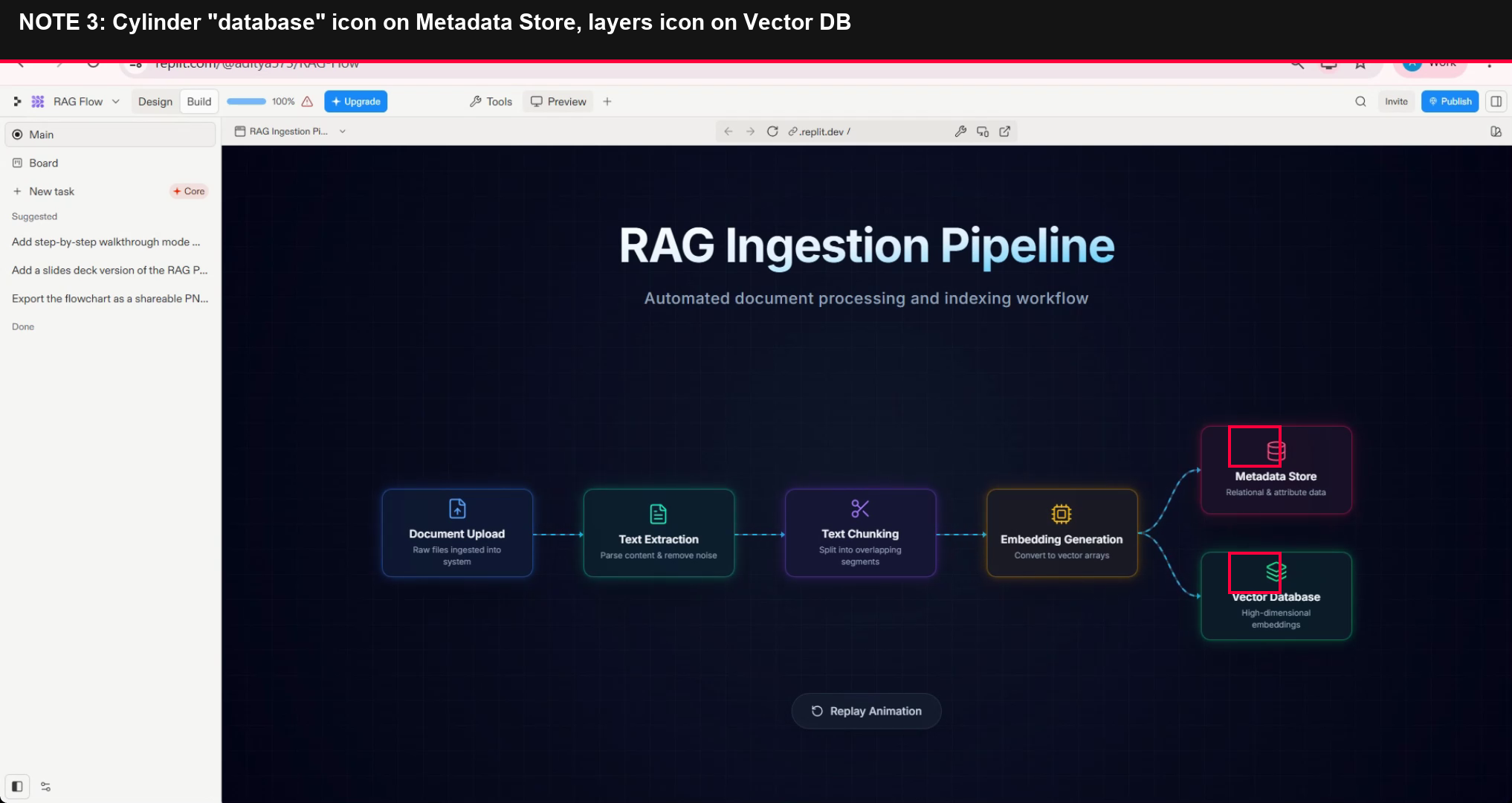Select the Document Upload node
This screenshot has width=1512, height=803.
[457, 533]
